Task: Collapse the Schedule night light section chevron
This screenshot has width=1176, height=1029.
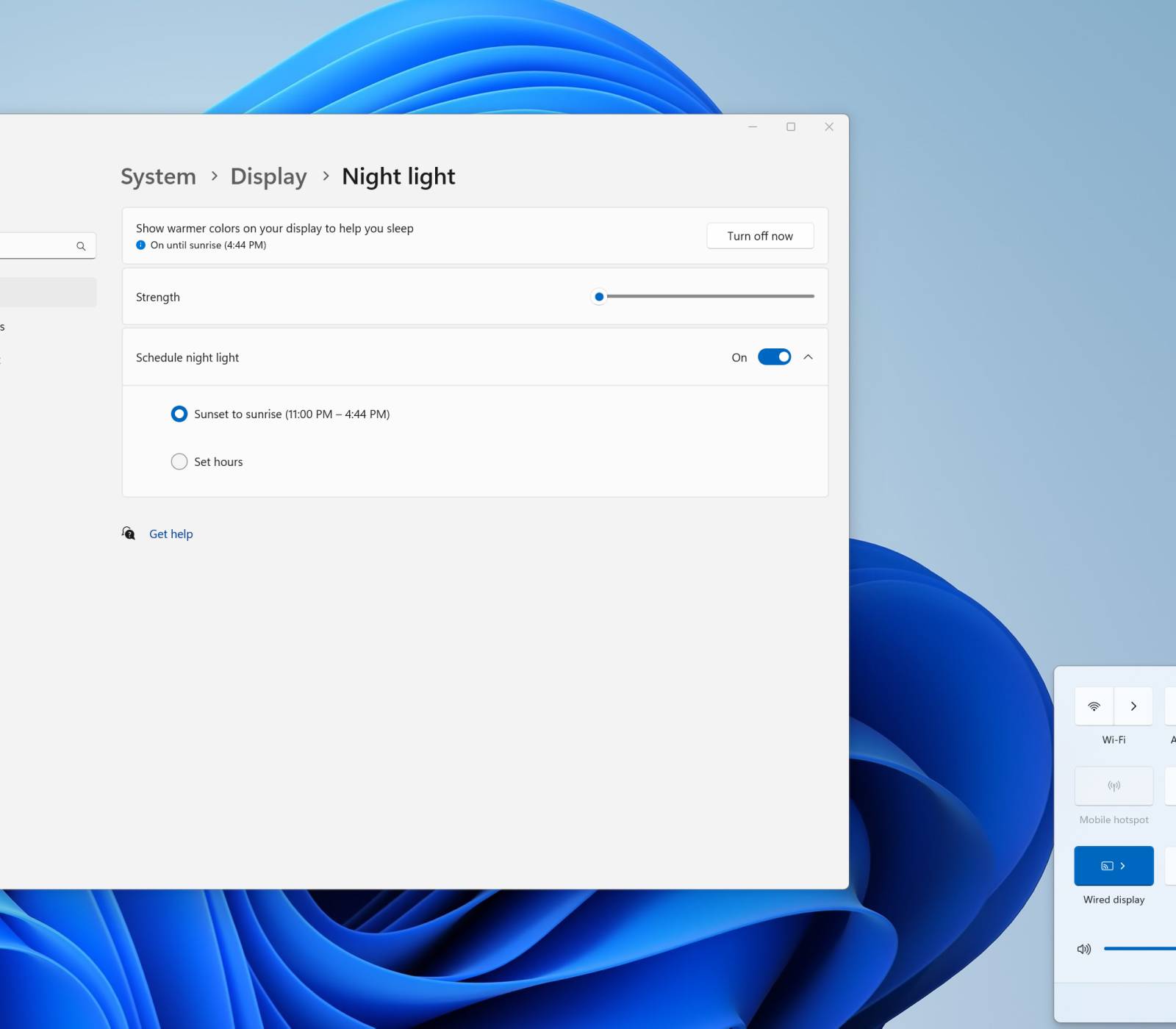Action: (x=808, y=357)
